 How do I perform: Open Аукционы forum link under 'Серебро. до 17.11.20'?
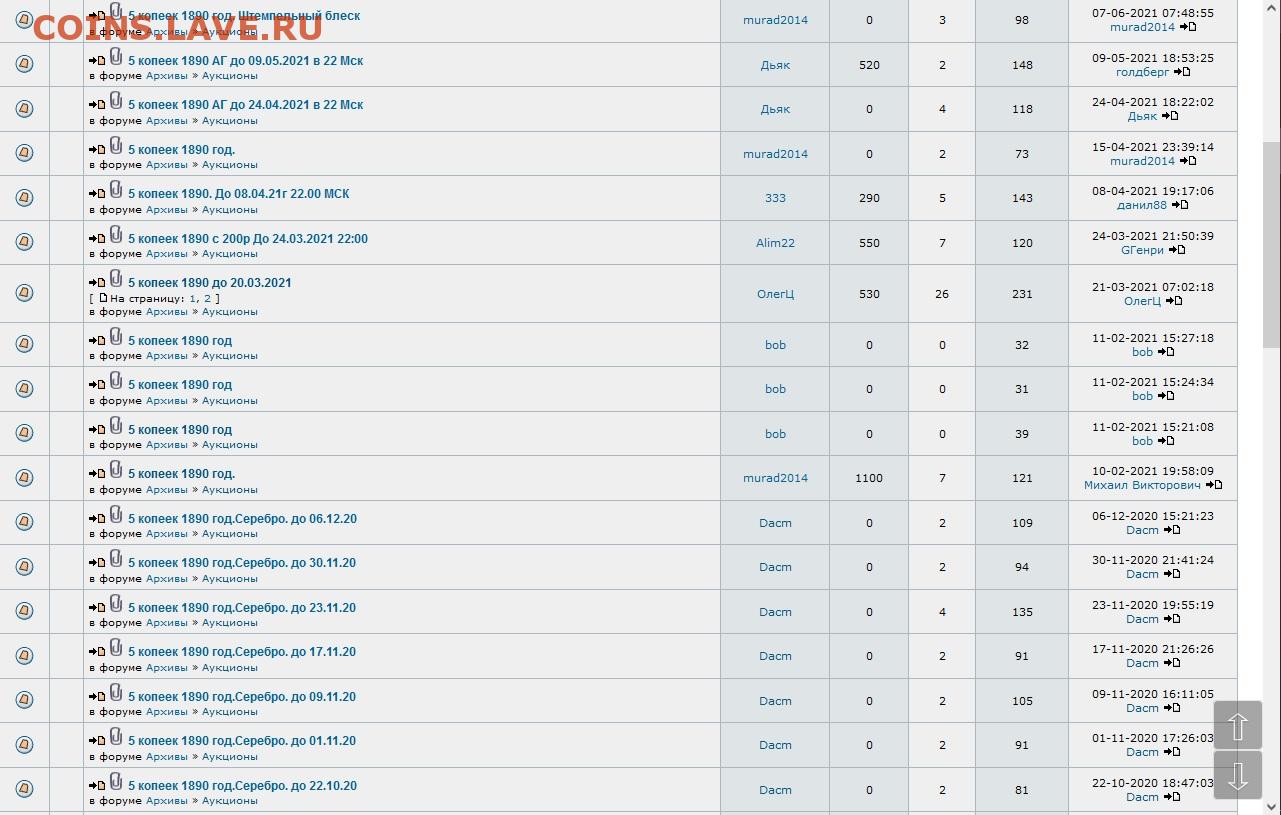point(230,667)
